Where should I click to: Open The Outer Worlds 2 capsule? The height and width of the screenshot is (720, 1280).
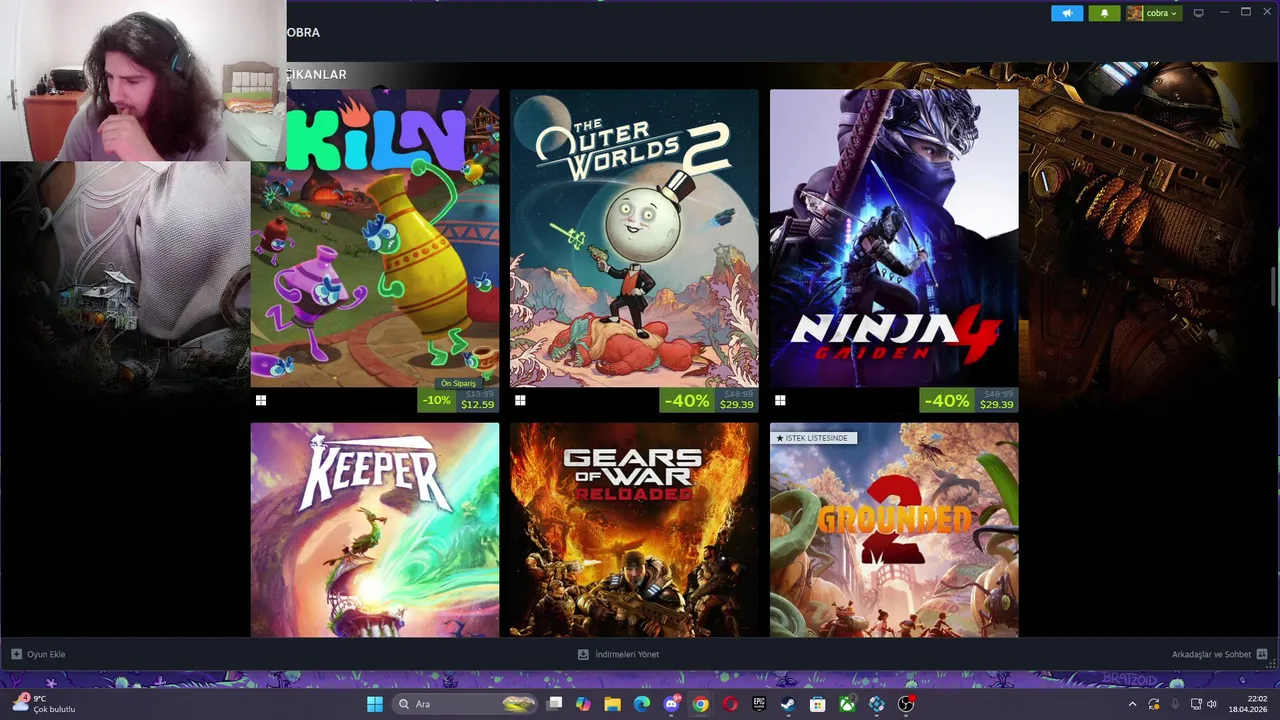(634, 238)
